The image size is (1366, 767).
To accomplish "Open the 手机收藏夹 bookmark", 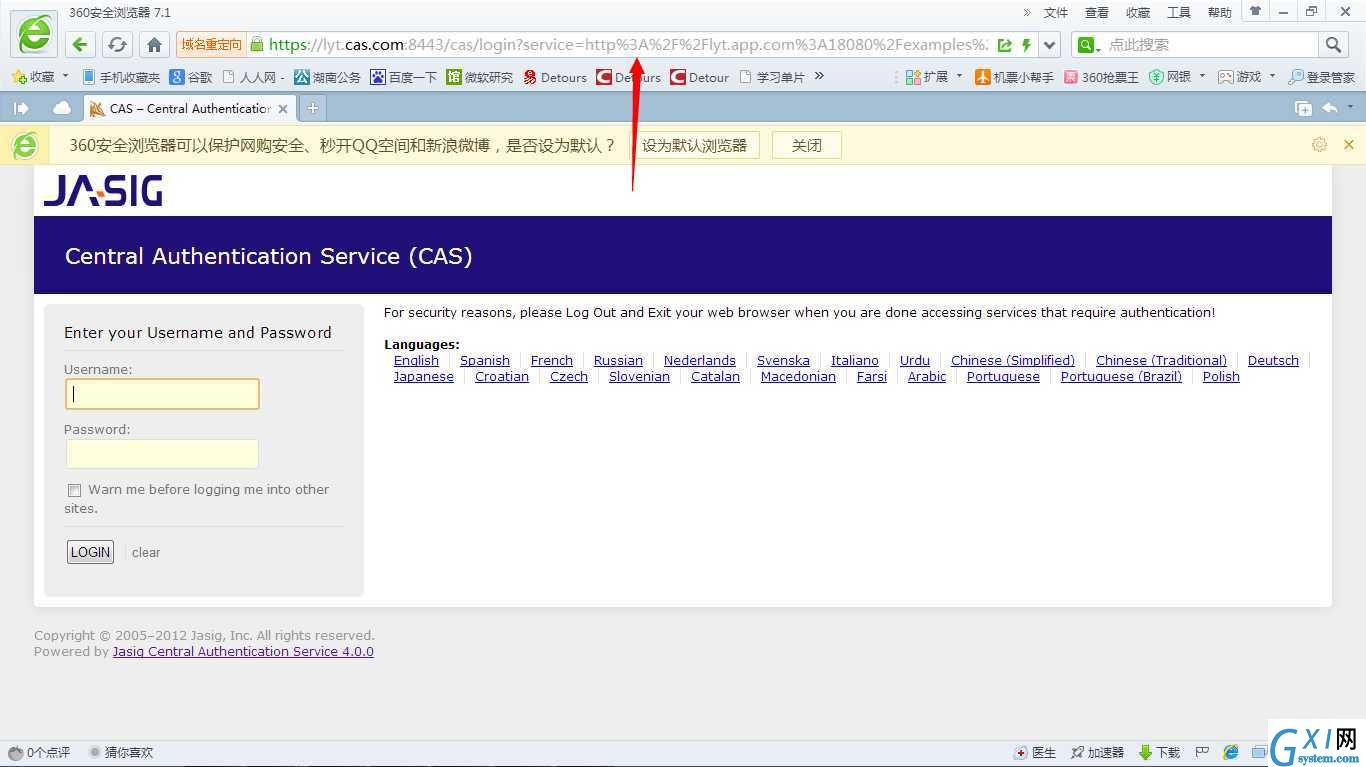I will [121, 77].
